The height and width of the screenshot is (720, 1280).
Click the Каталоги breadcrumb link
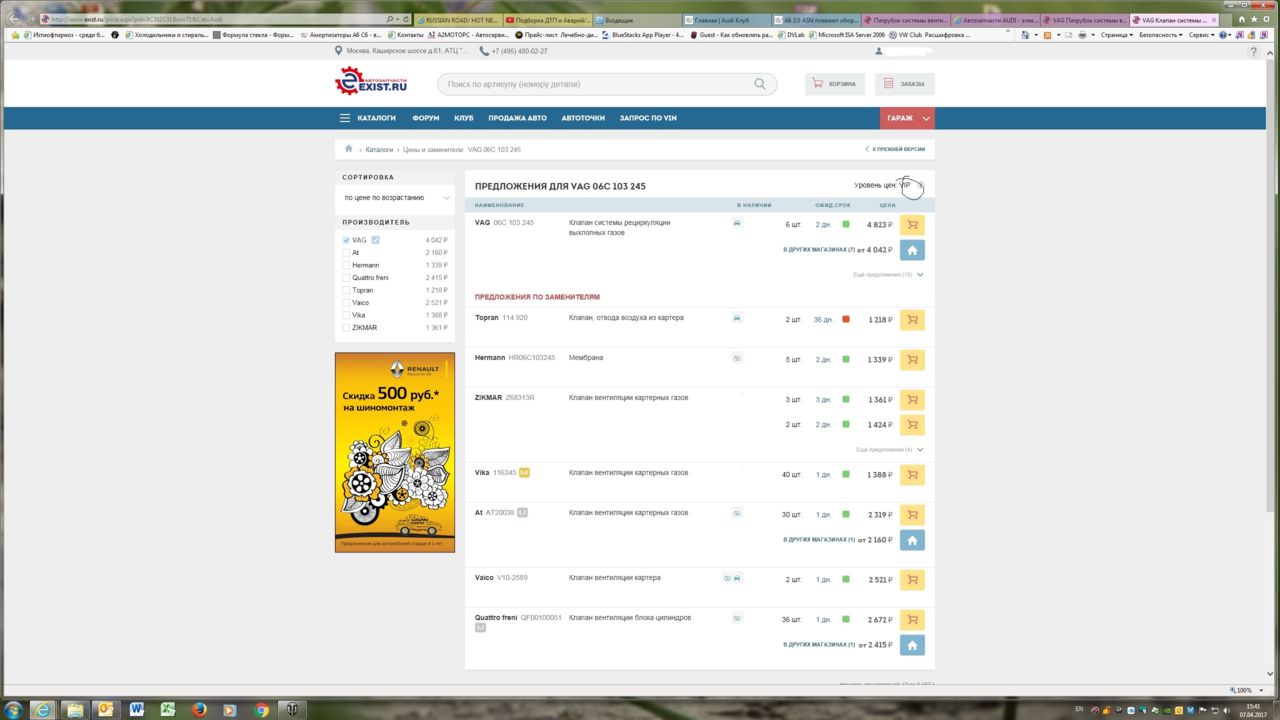379,149
